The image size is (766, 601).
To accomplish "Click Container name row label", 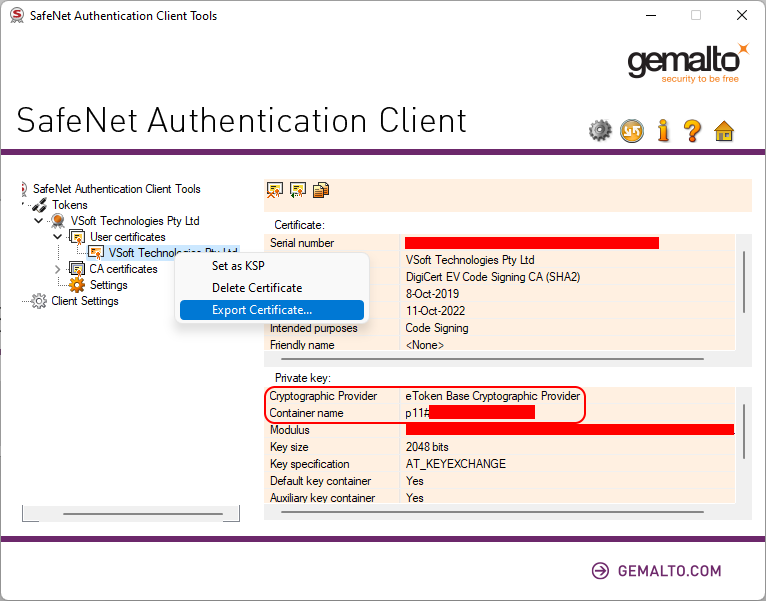I will pos(306,413).
